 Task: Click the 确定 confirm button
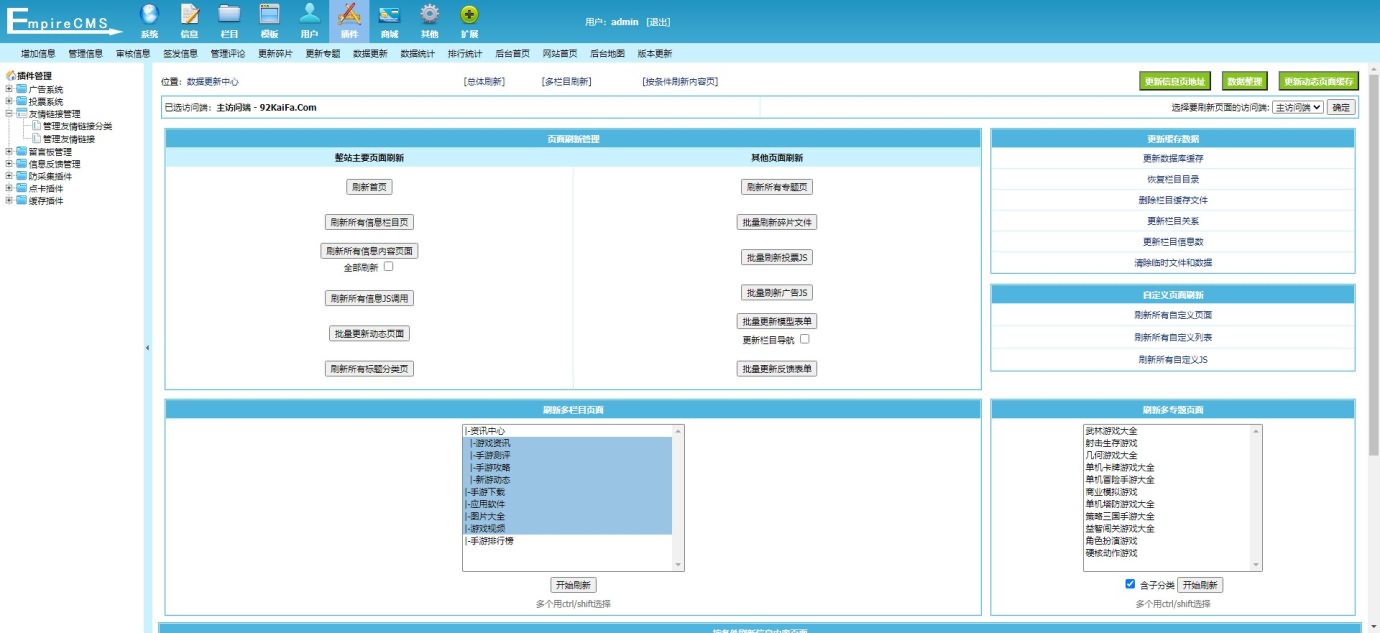pyautogui.click(x=1341, y=107)
